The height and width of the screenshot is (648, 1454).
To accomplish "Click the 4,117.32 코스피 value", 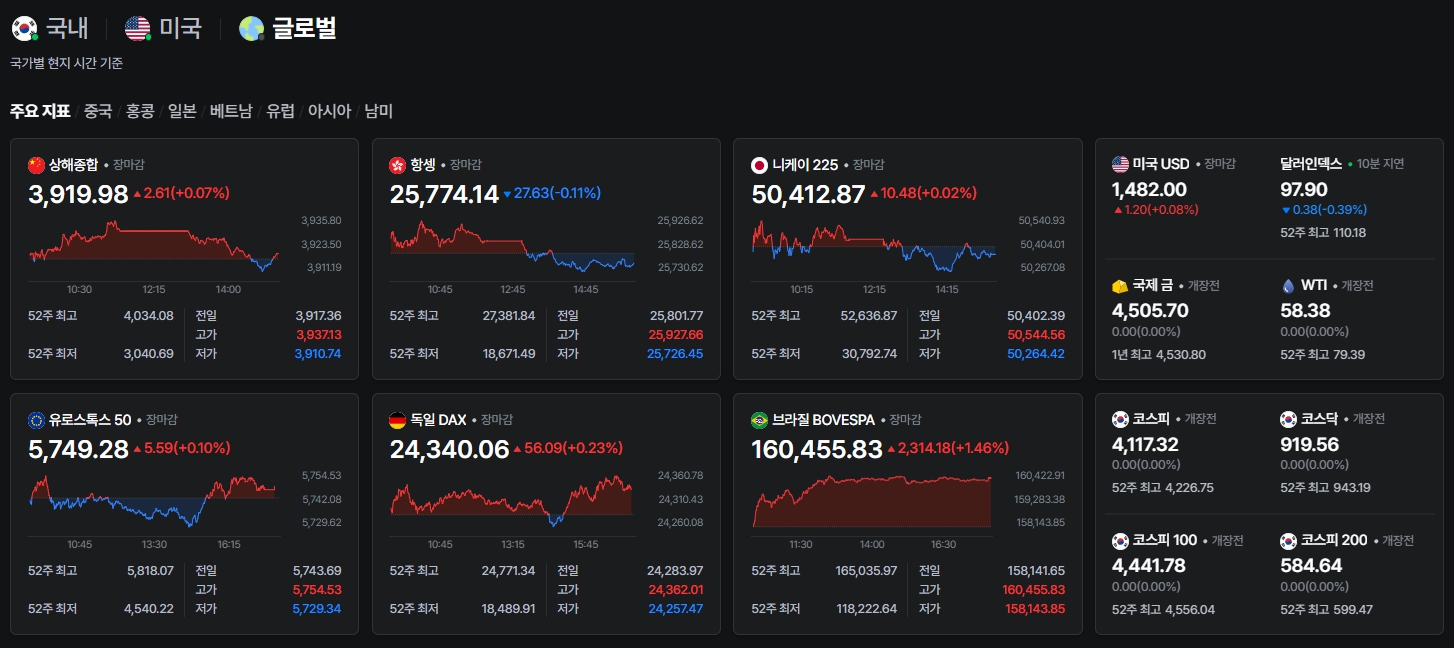I will coord(1145,444).
